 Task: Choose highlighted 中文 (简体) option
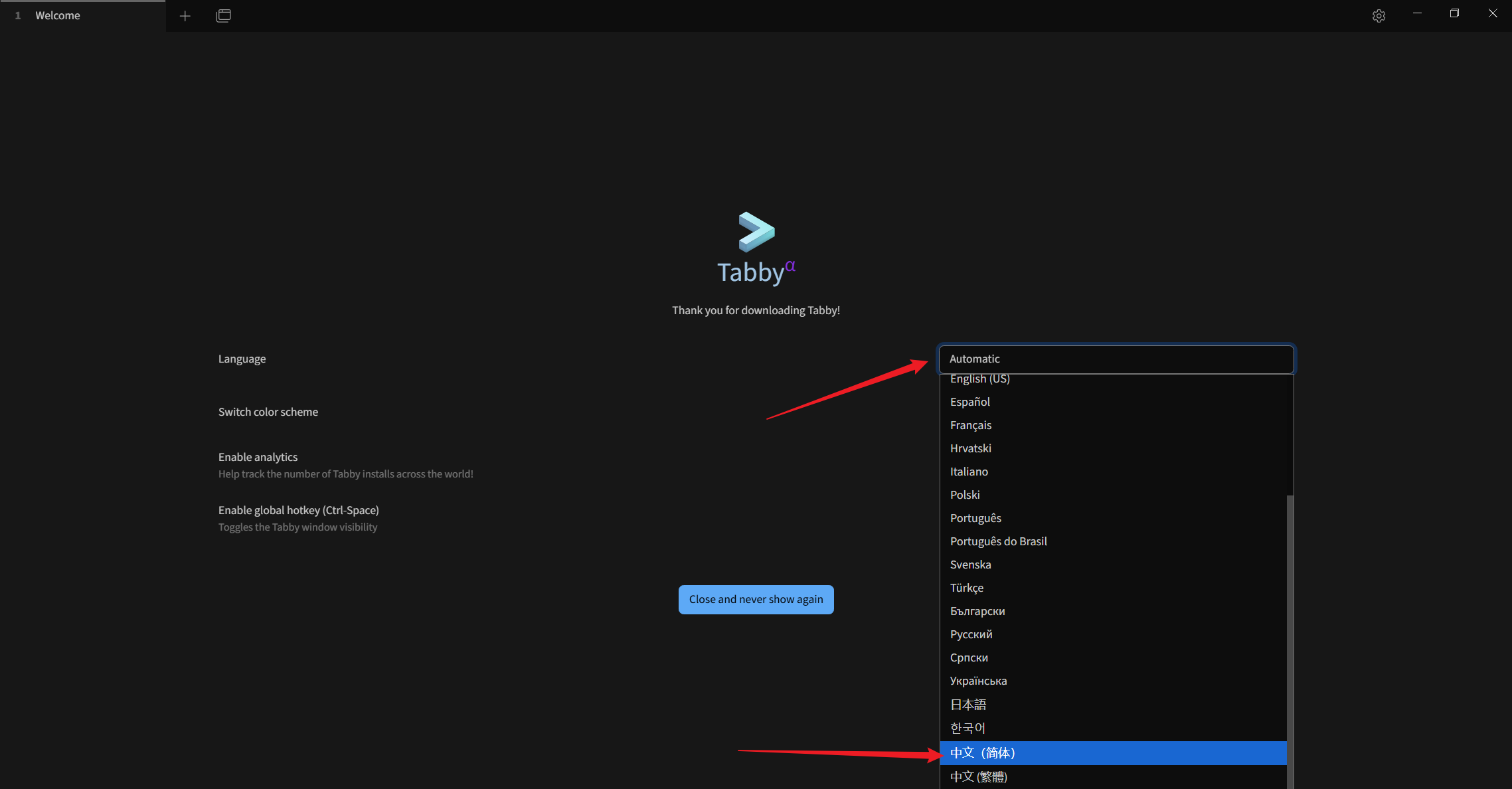1113,753
